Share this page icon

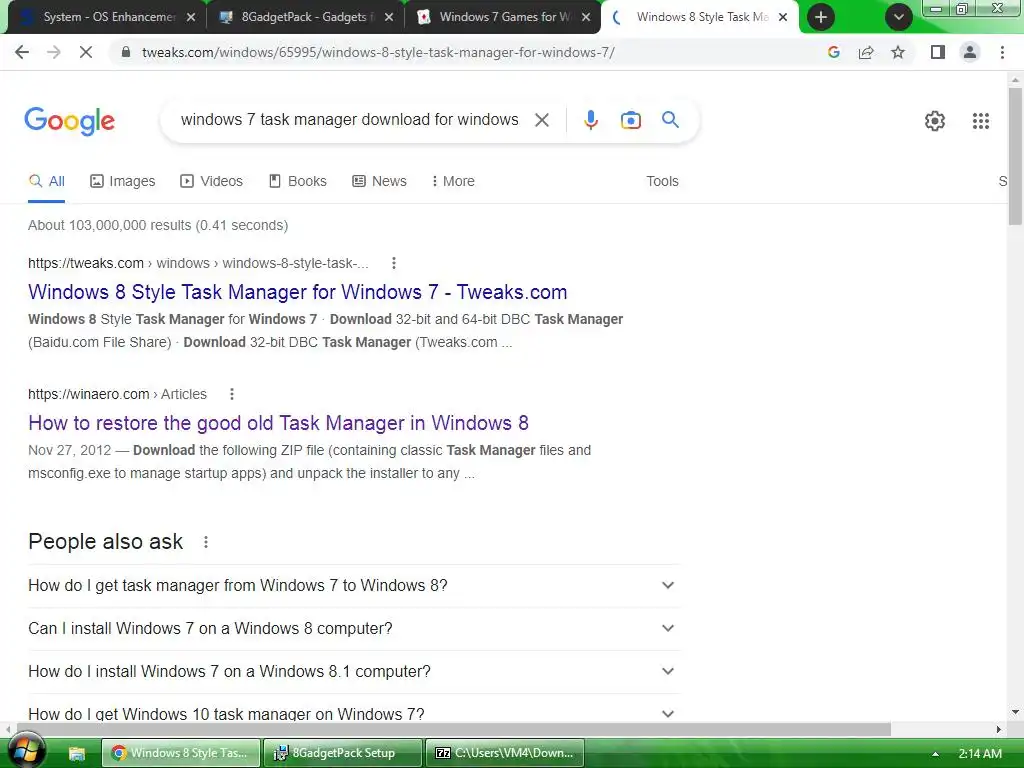pyautogui.click(x=866, y=52)
